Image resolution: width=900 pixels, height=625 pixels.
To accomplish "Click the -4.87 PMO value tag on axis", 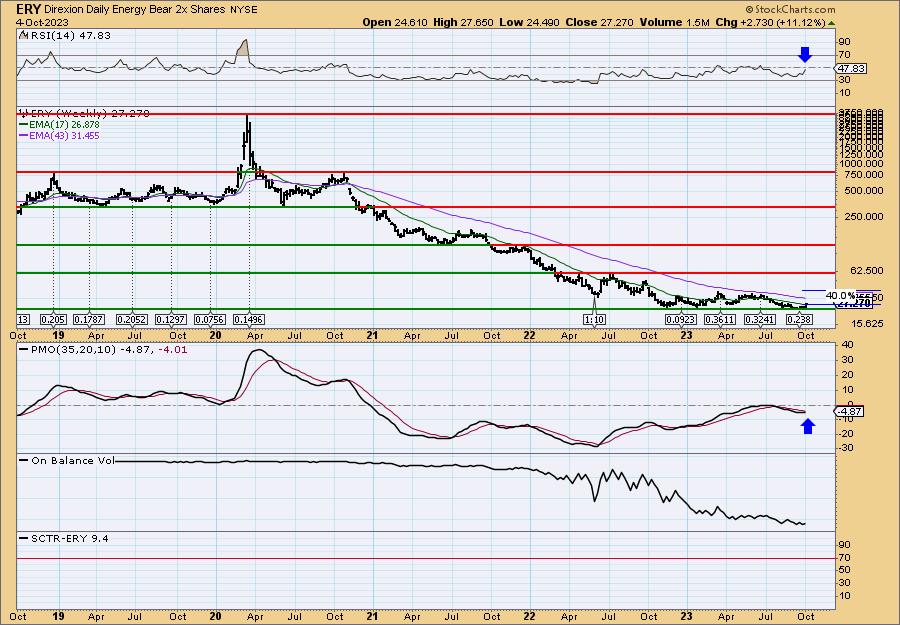I will tap(849, 412).
